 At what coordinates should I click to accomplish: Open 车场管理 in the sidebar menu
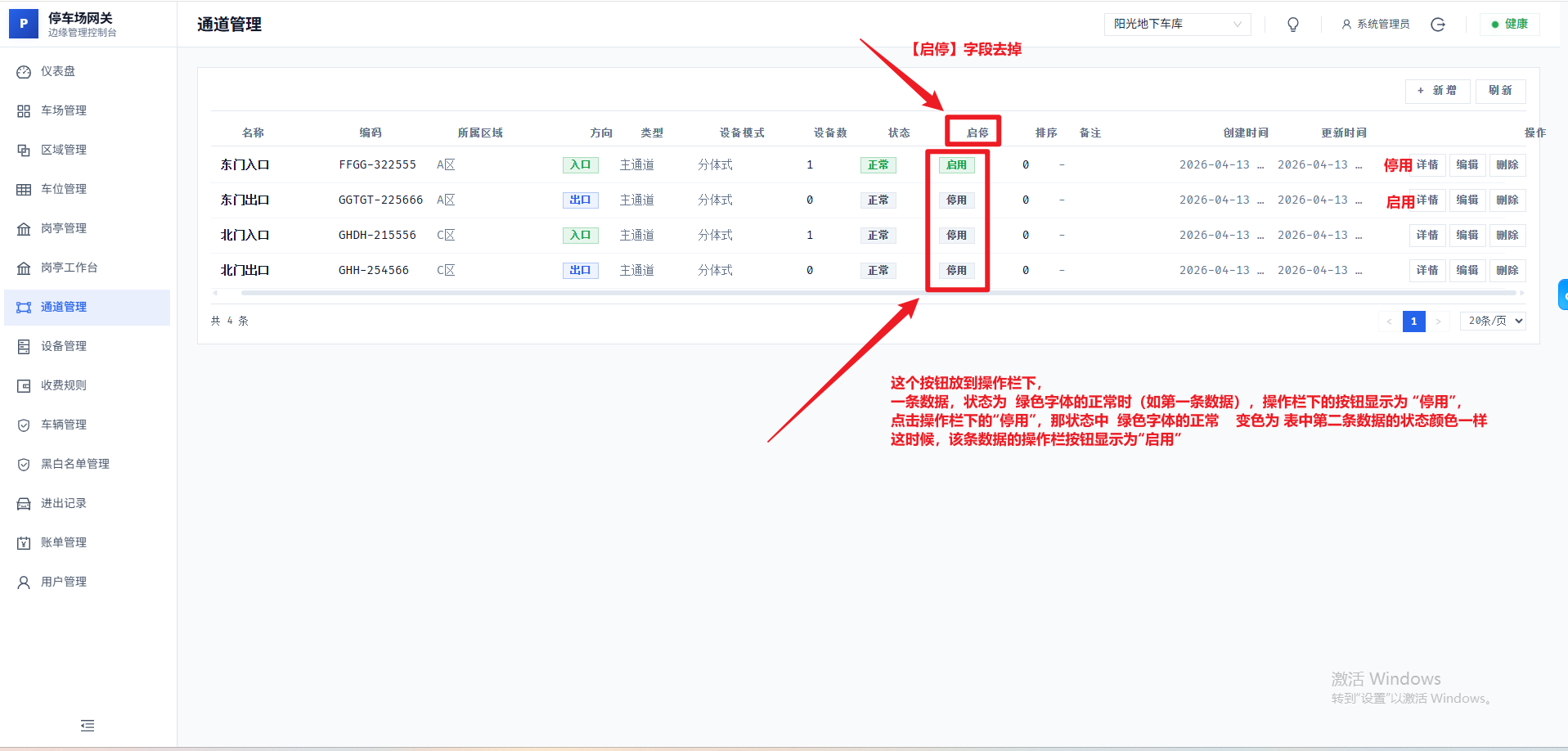[64, 111]
